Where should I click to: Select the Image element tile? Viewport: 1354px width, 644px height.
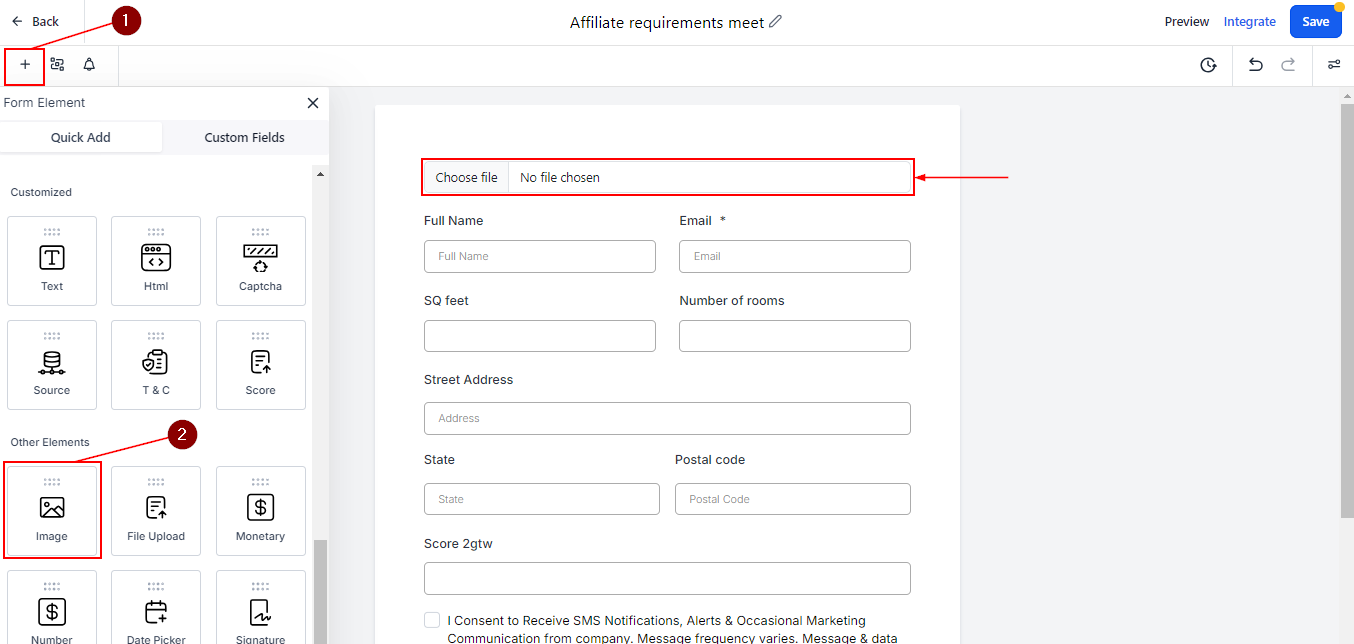click(x=52, y=511)
